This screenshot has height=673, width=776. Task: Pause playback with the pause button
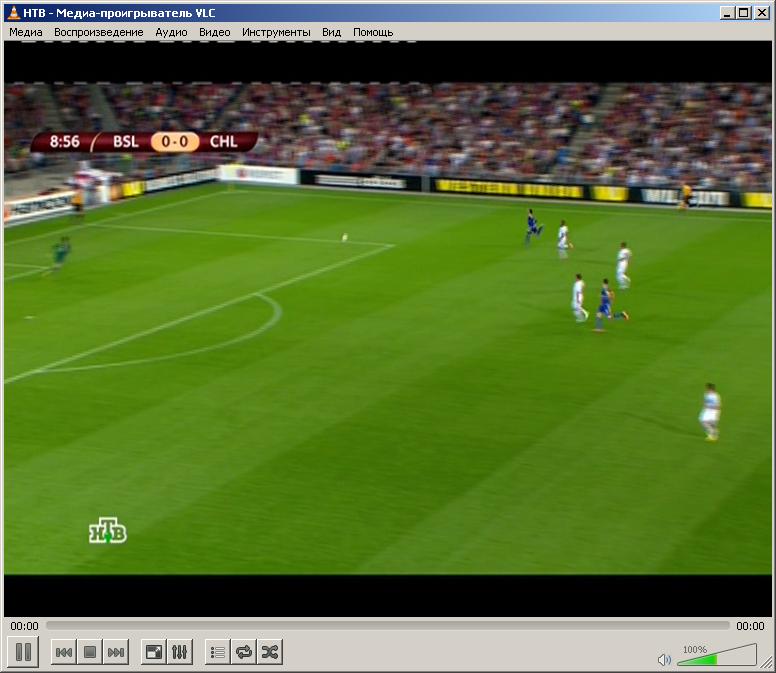[x=23, y=652]
